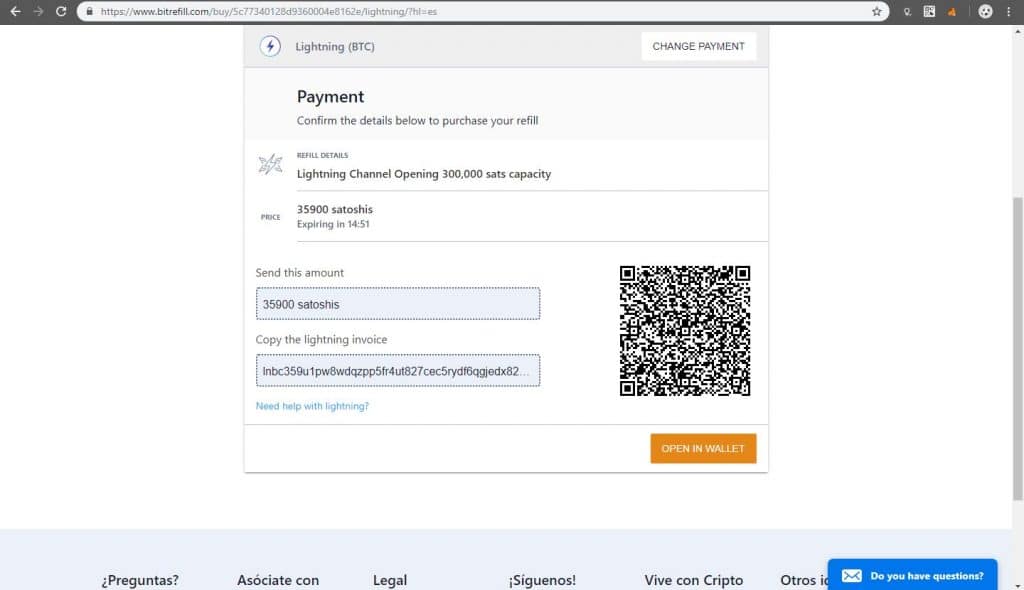Click the padlock site security icon
Image resolution: width=1024 pixels, height=590 pixels.
(89, 11)
